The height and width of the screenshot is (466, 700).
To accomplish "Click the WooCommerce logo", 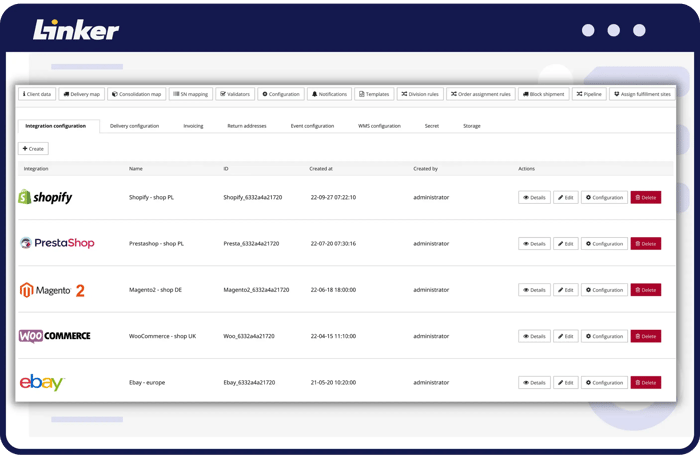I will pyautogui.click(x=54, y=336).
